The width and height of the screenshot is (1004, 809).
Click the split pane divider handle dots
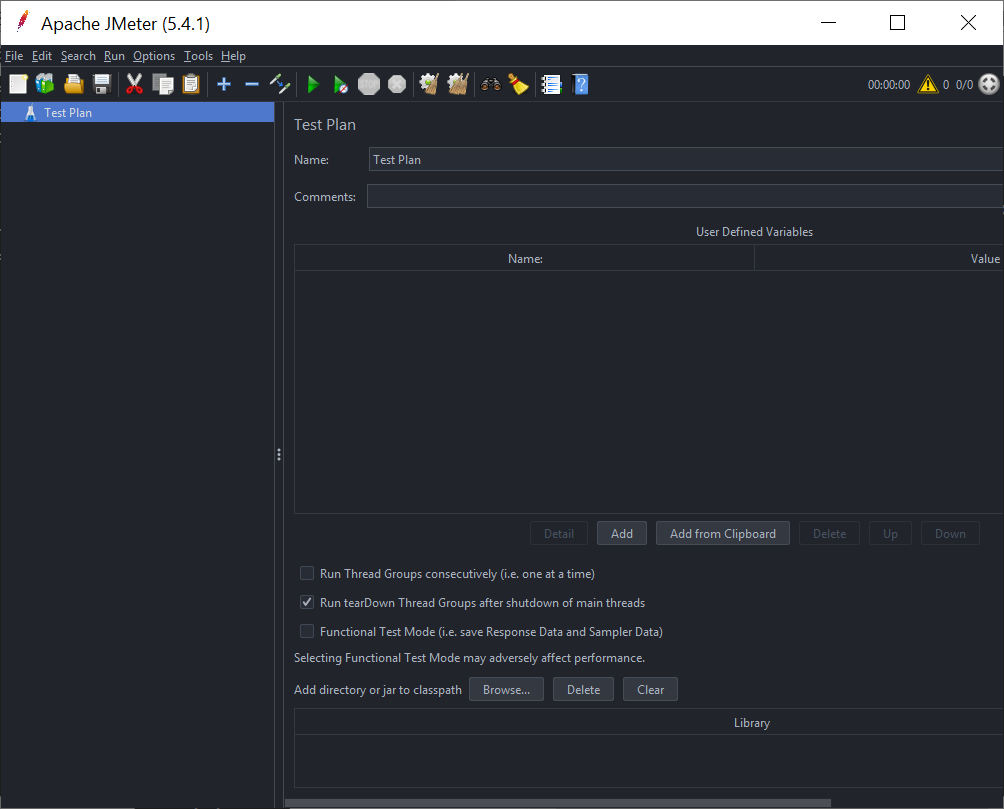pos(279,454)
